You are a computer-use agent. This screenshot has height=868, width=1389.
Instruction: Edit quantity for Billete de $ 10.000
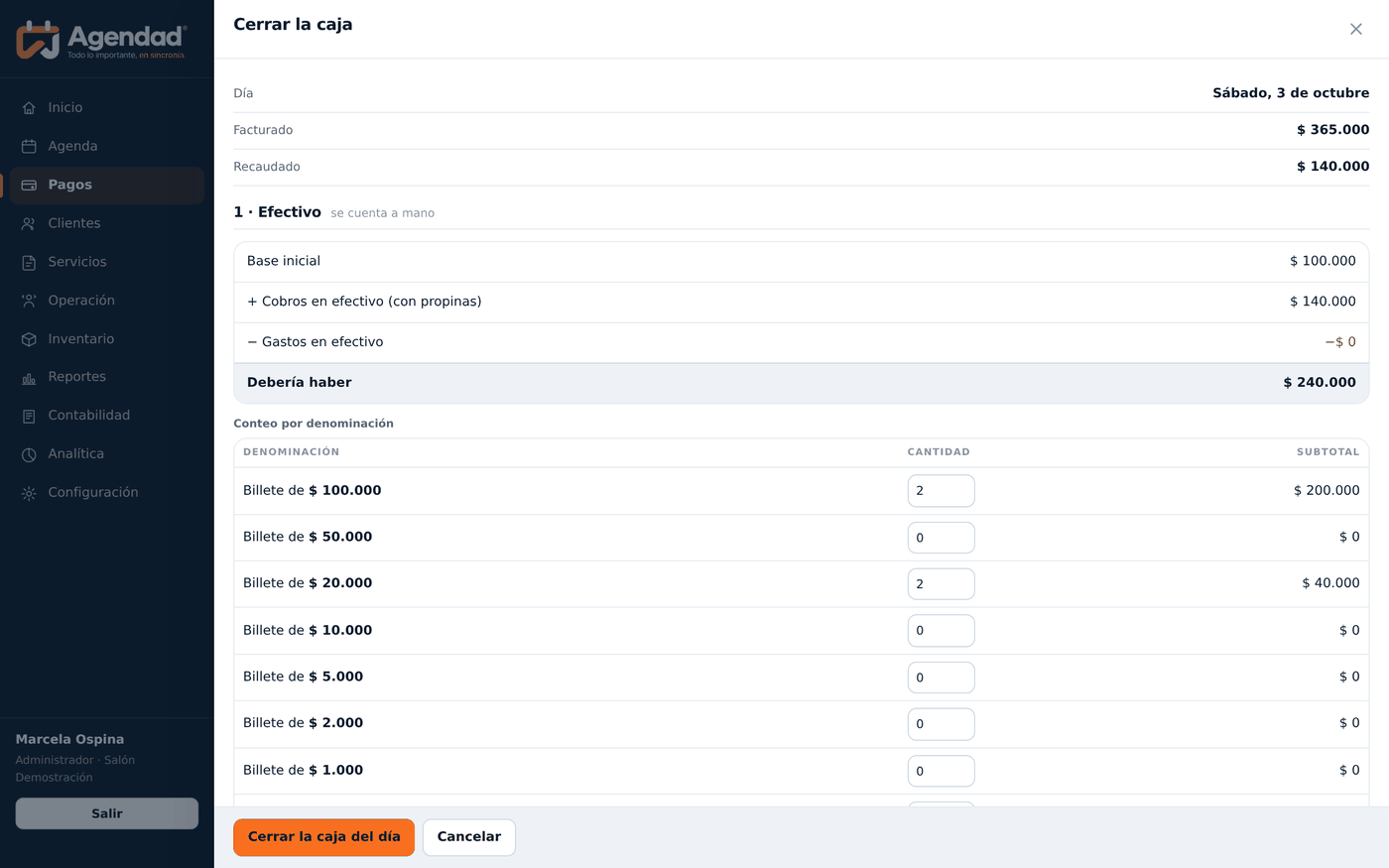[x=941, y=631]
